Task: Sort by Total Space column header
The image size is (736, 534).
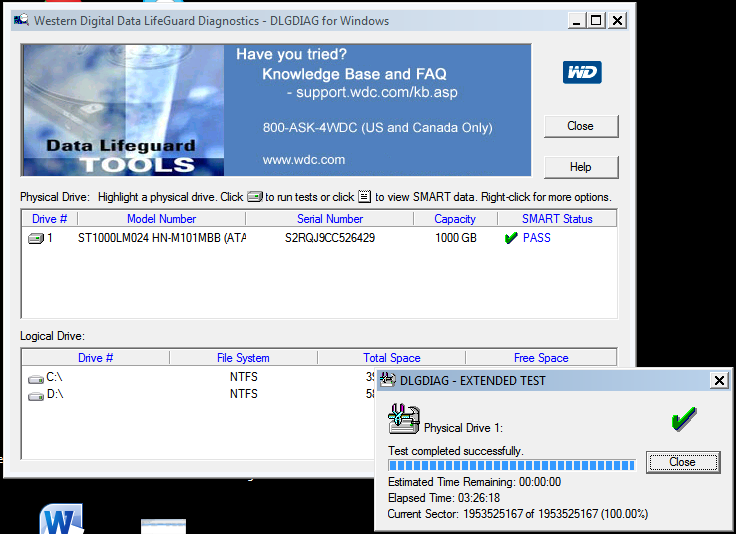Action: pyautogui.click(x=391, y=358)
